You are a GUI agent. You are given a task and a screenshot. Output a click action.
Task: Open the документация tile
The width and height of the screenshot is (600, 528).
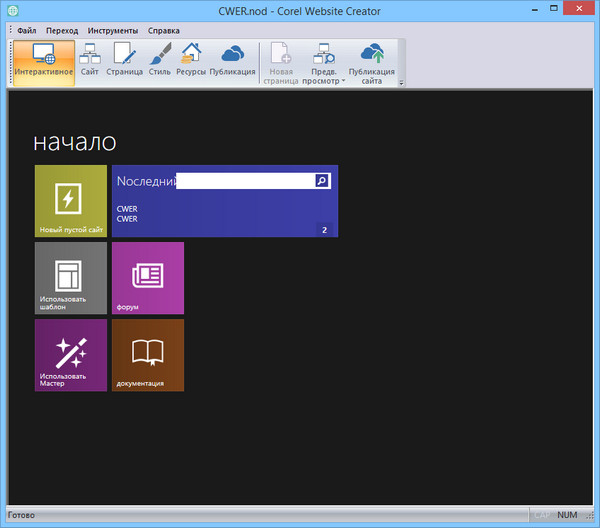[x=148, y=355]
